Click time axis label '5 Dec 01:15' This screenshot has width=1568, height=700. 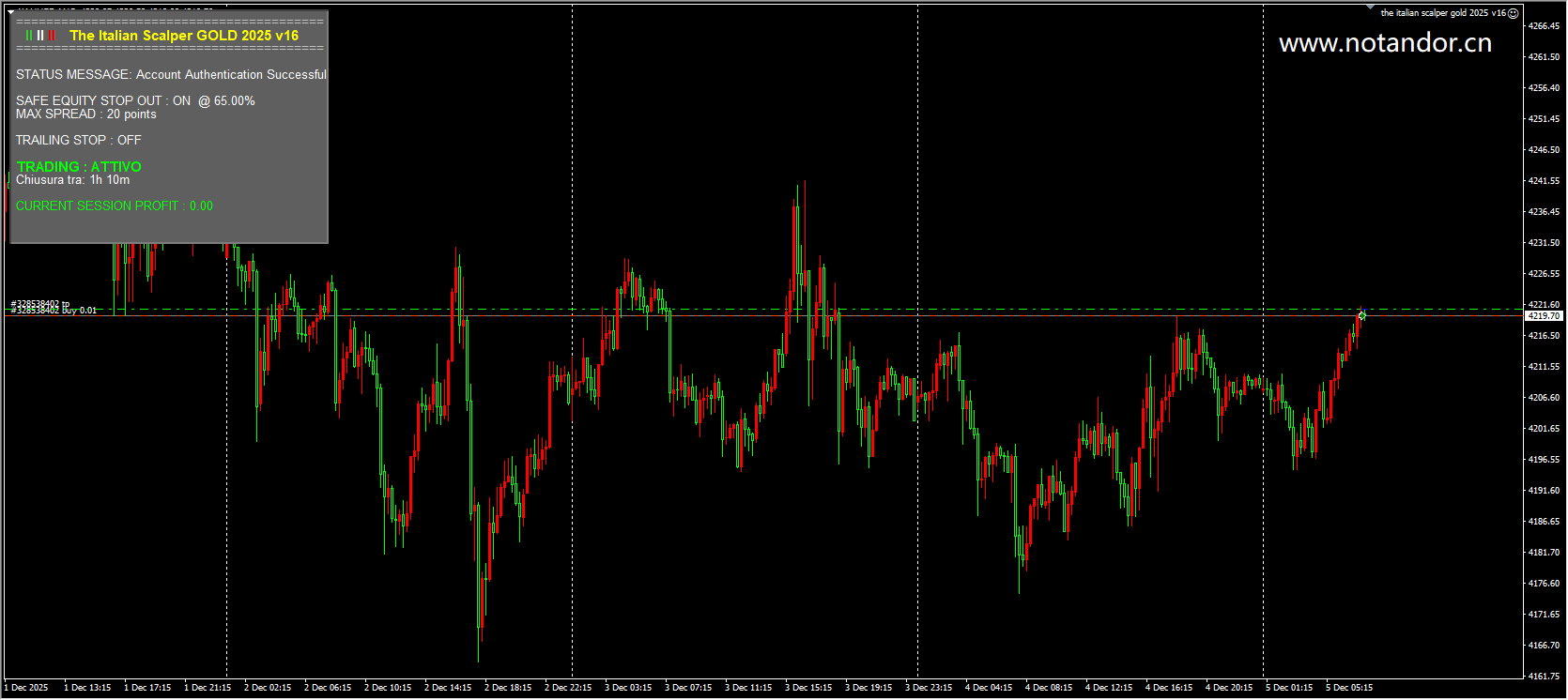click(x=1289, y=688)
